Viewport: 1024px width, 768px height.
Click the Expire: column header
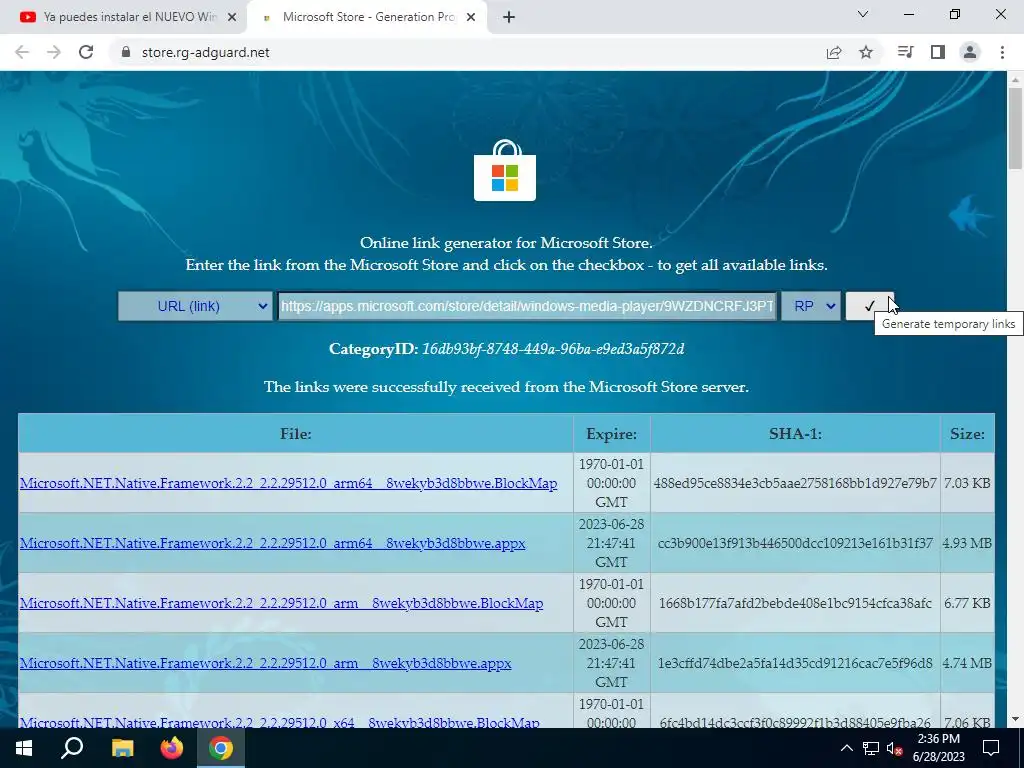(x=611, y=434)
